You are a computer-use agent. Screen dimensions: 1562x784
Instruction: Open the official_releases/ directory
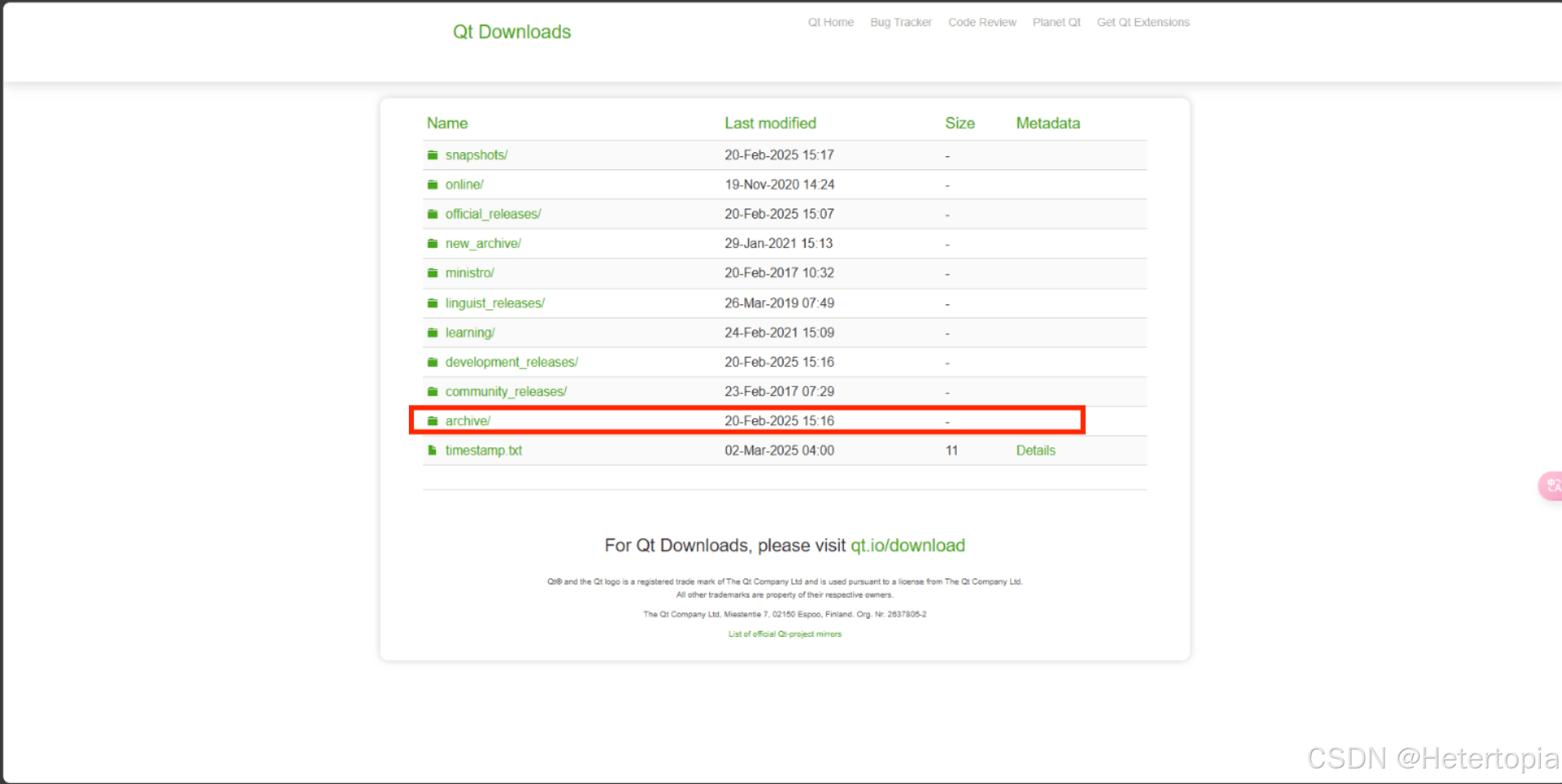[493, 214]
